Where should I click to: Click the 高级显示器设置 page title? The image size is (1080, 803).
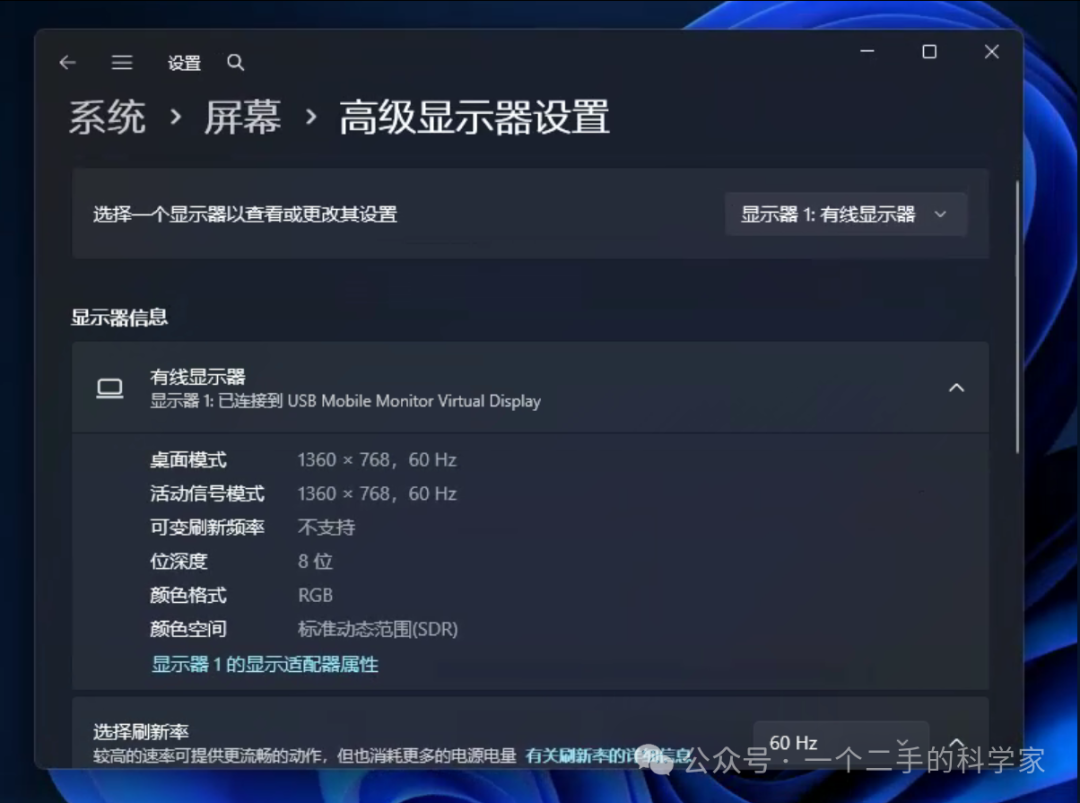click(475, 117)
